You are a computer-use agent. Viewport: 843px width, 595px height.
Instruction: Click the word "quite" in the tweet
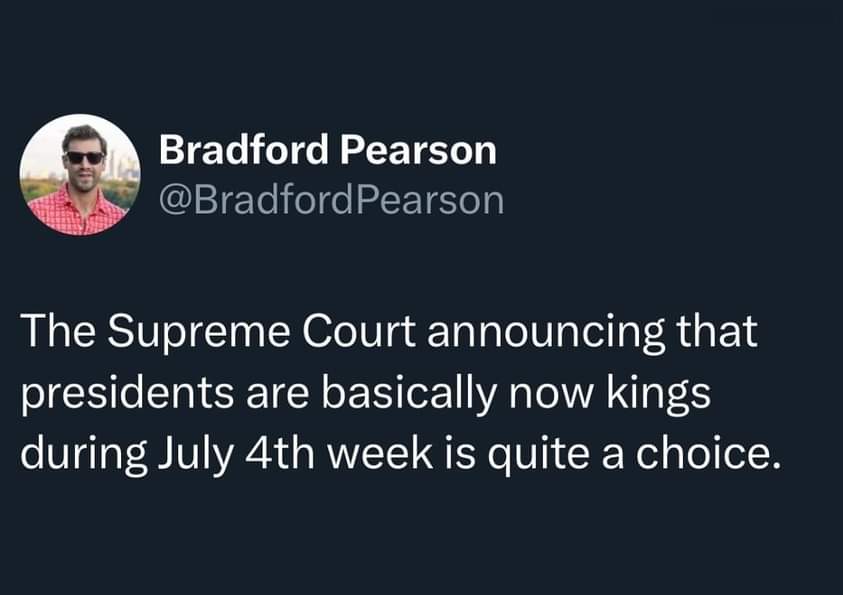(538, 454)
